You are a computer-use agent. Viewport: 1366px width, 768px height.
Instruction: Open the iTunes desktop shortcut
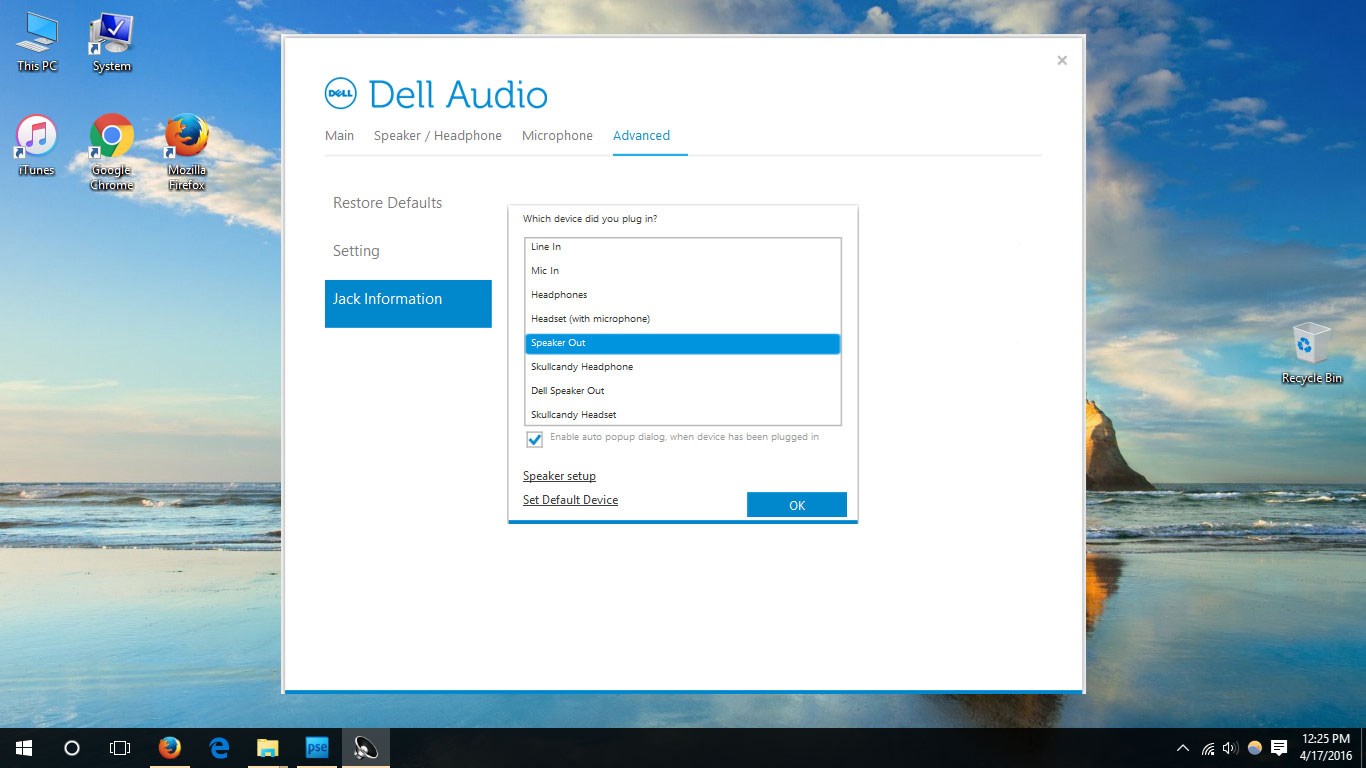37,146
